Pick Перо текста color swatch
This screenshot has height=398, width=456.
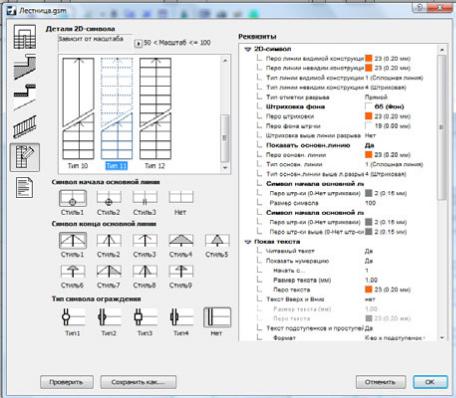pyautogui.click(x=369, y=289)
